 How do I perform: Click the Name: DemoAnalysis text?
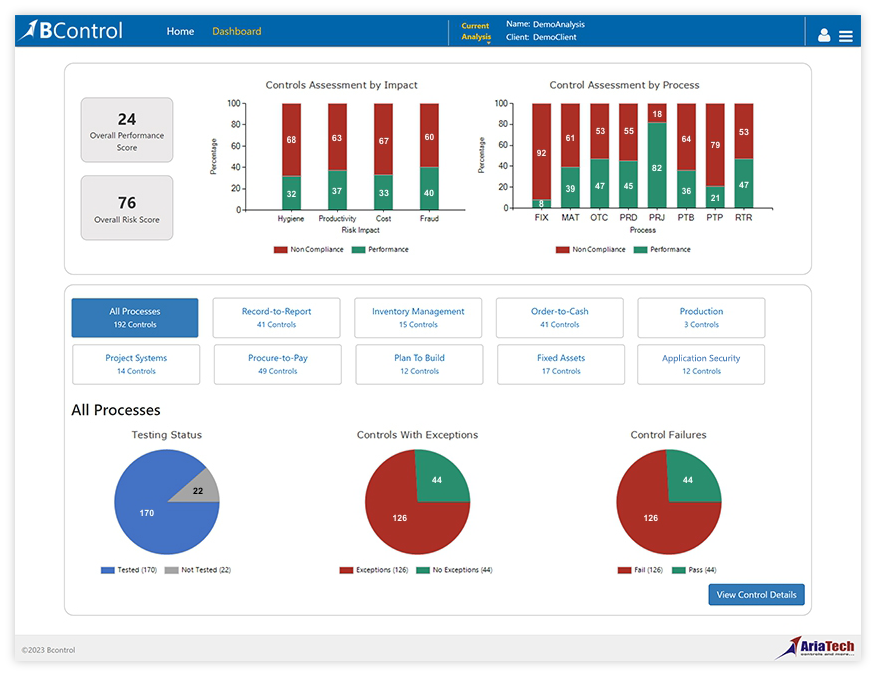(545, 24)
